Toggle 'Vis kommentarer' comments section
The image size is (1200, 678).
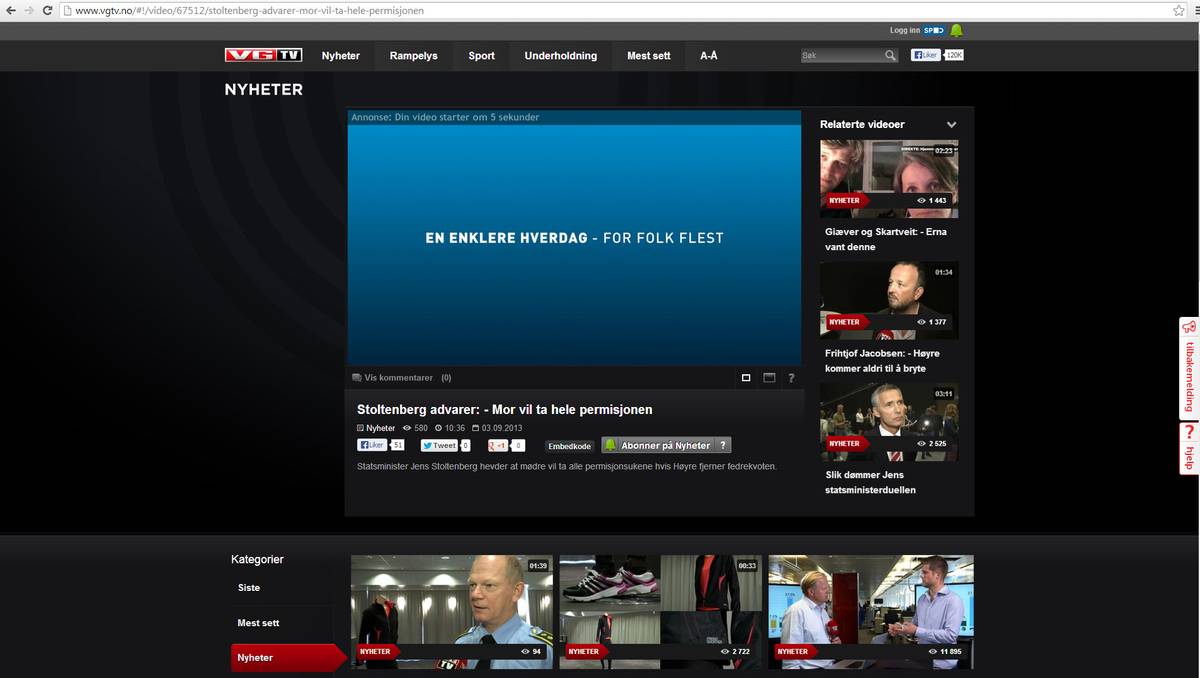click(399, 378)
